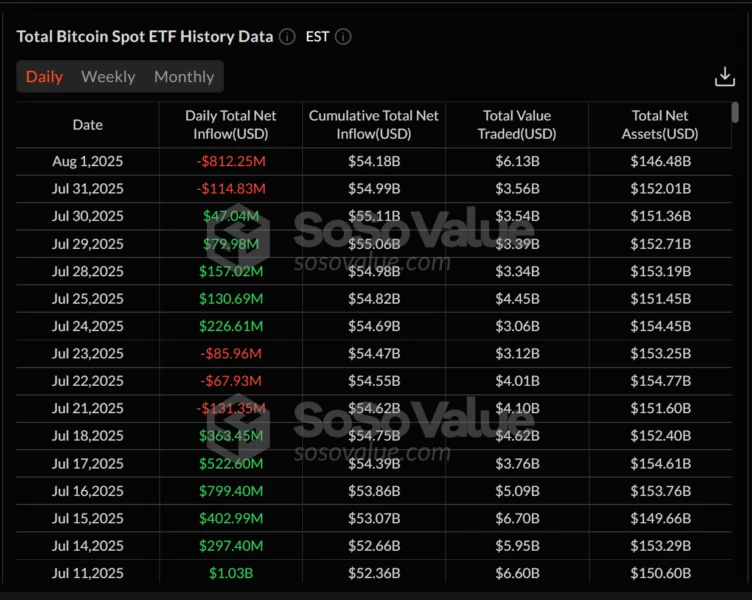Click the $522.60M inflow value

coord(231,463)
